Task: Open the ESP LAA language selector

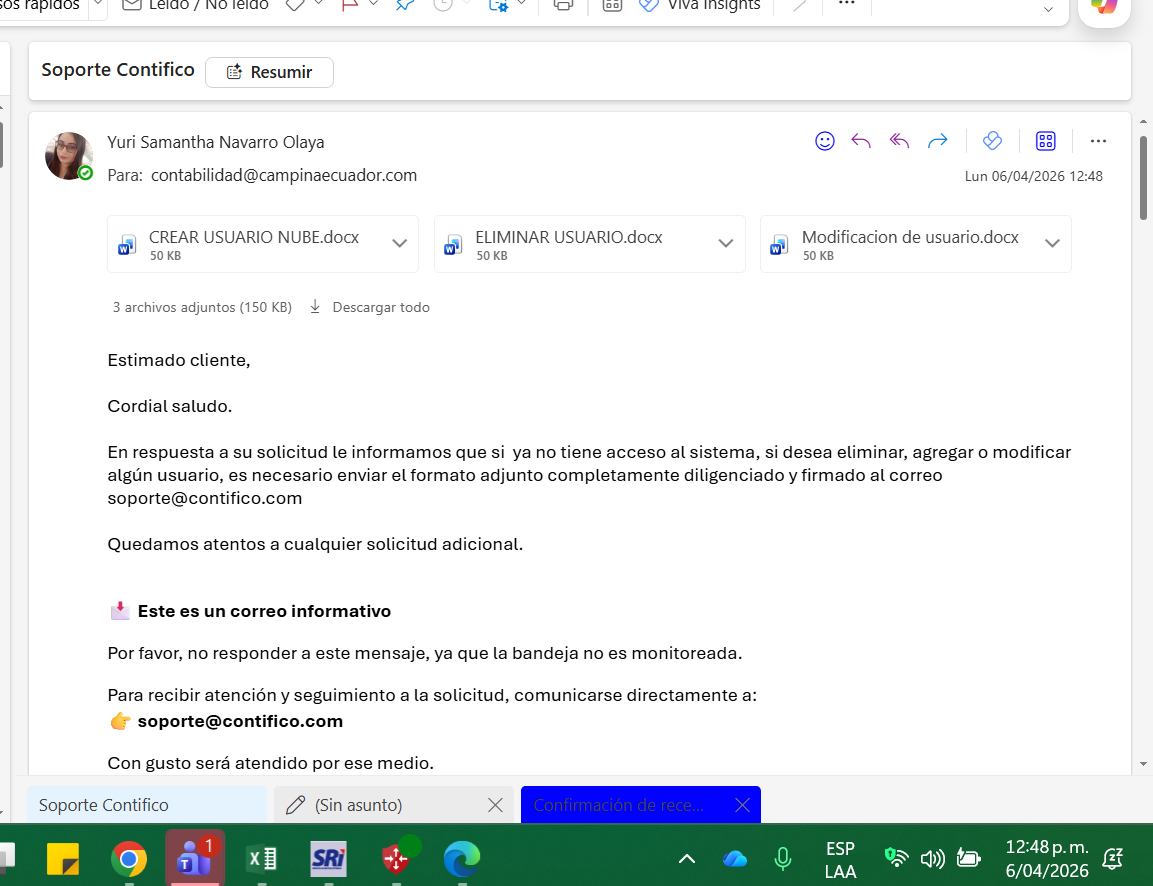Action: point(840,860)
